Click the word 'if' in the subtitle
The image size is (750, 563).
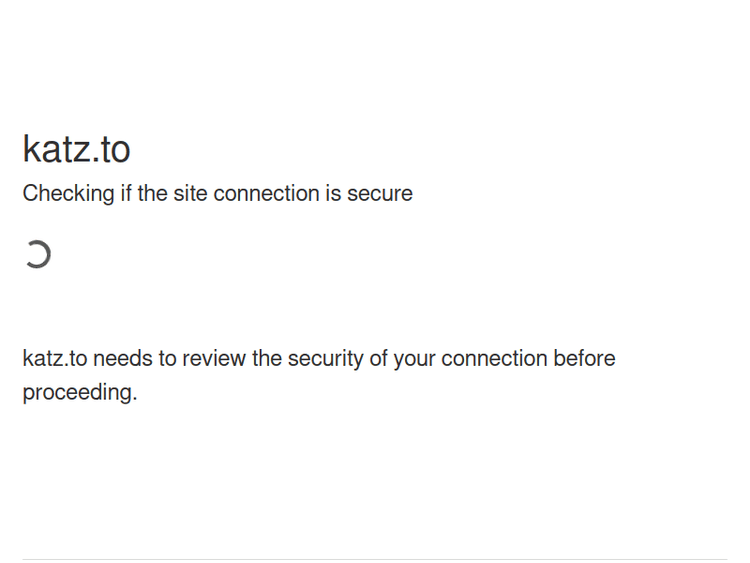click(126, 194)
